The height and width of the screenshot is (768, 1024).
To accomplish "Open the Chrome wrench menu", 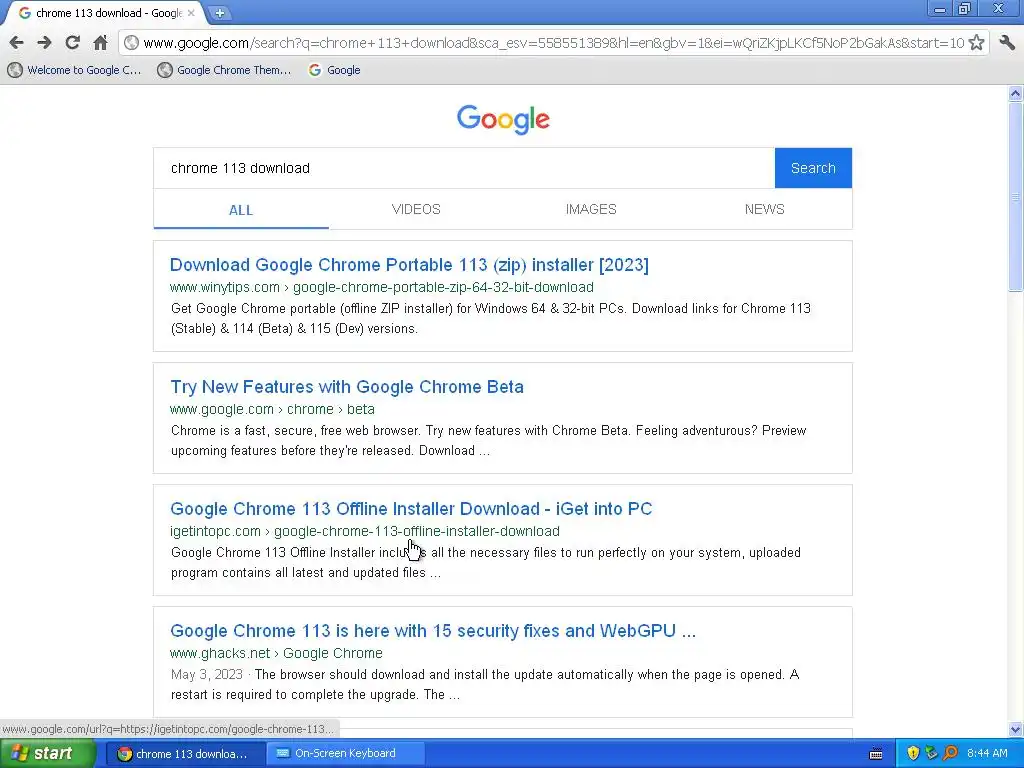I will 1007,43.
